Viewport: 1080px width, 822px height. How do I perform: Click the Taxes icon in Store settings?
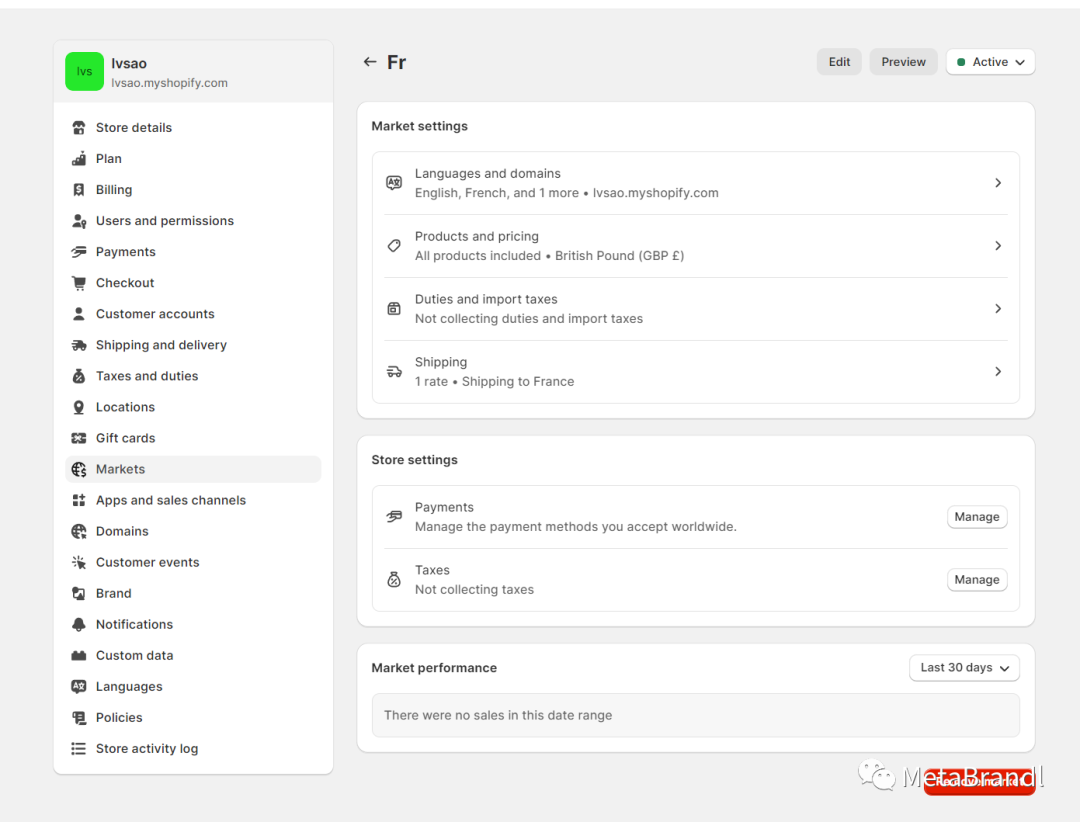coord(394,579)
